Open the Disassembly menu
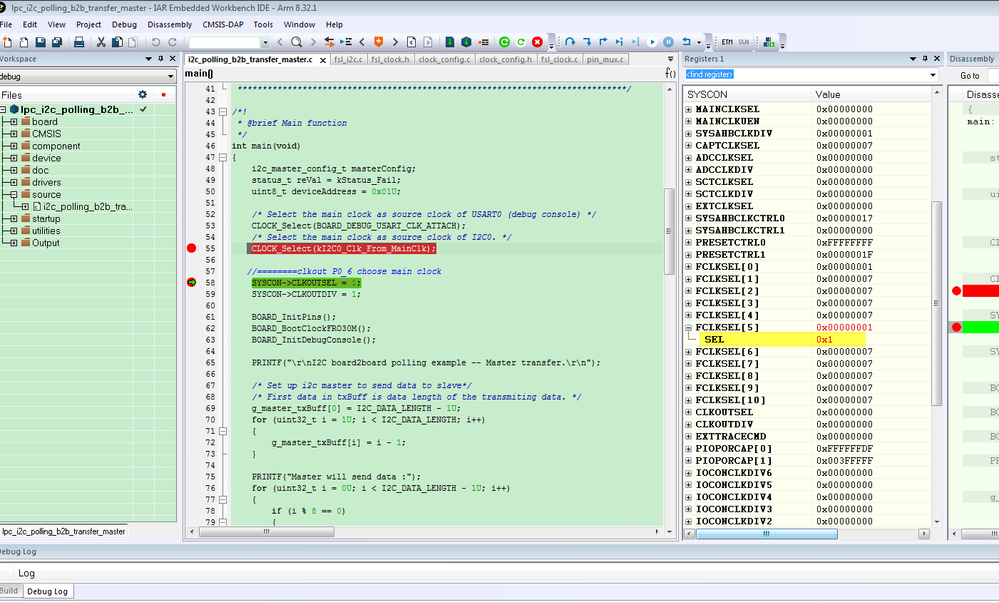This screenshot has height=603, width=999. (169, 24)
